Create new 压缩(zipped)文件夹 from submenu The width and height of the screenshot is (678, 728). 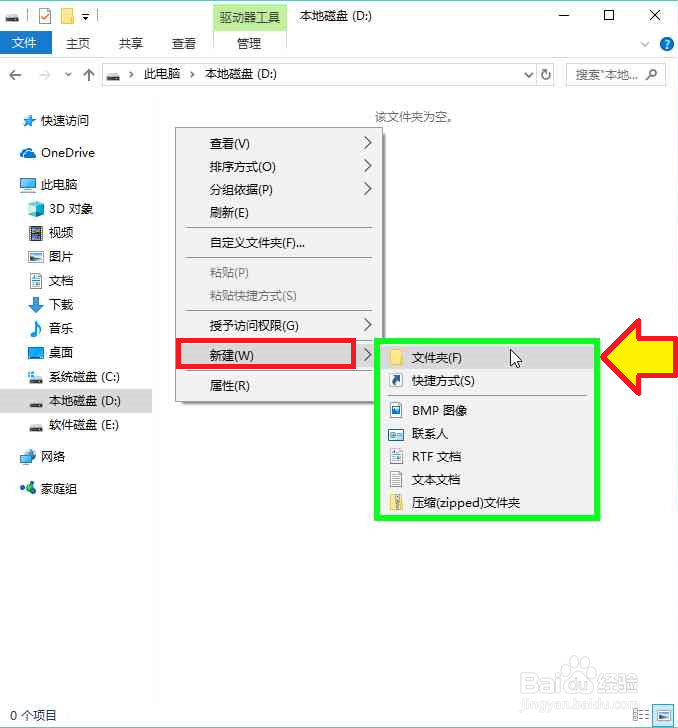tap(487, 503)
